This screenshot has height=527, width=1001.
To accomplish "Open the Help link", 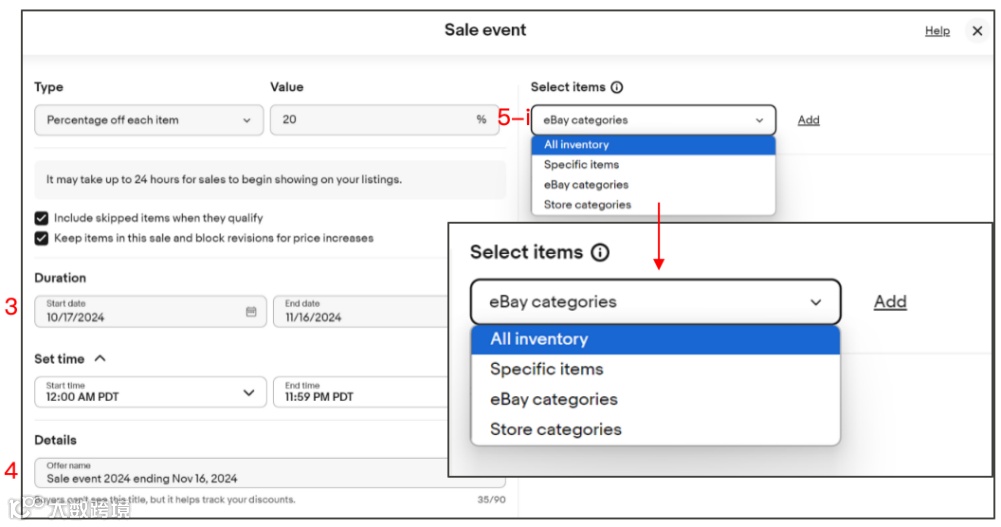I will [x=937, y=31].
